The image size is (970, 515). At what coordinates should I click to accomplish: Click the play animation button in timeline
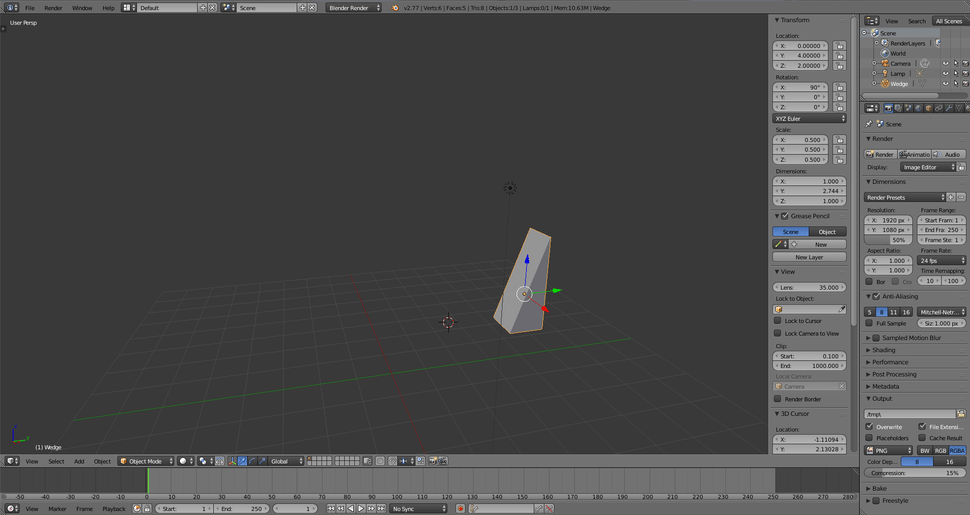[x=360, y=509]
